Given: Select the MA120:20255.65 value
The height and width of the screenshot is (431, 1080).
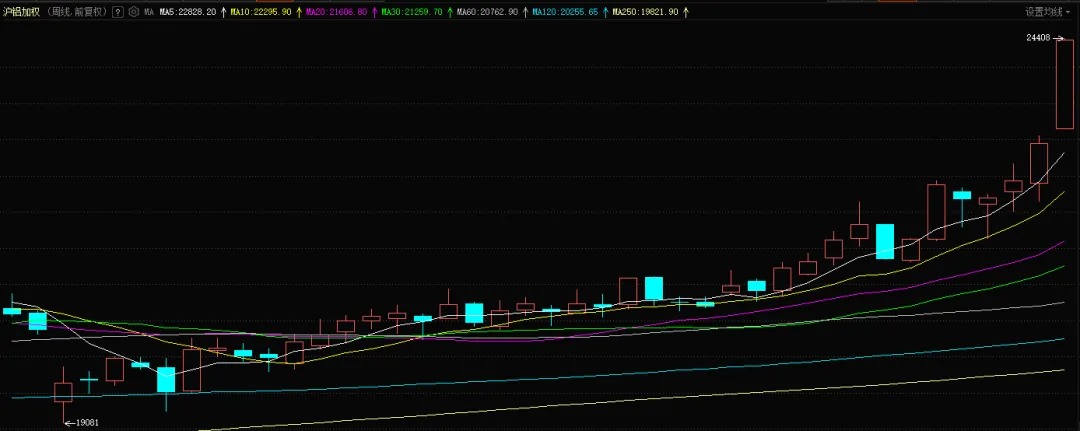Looking at the screenshot, I should pos(565,12).
